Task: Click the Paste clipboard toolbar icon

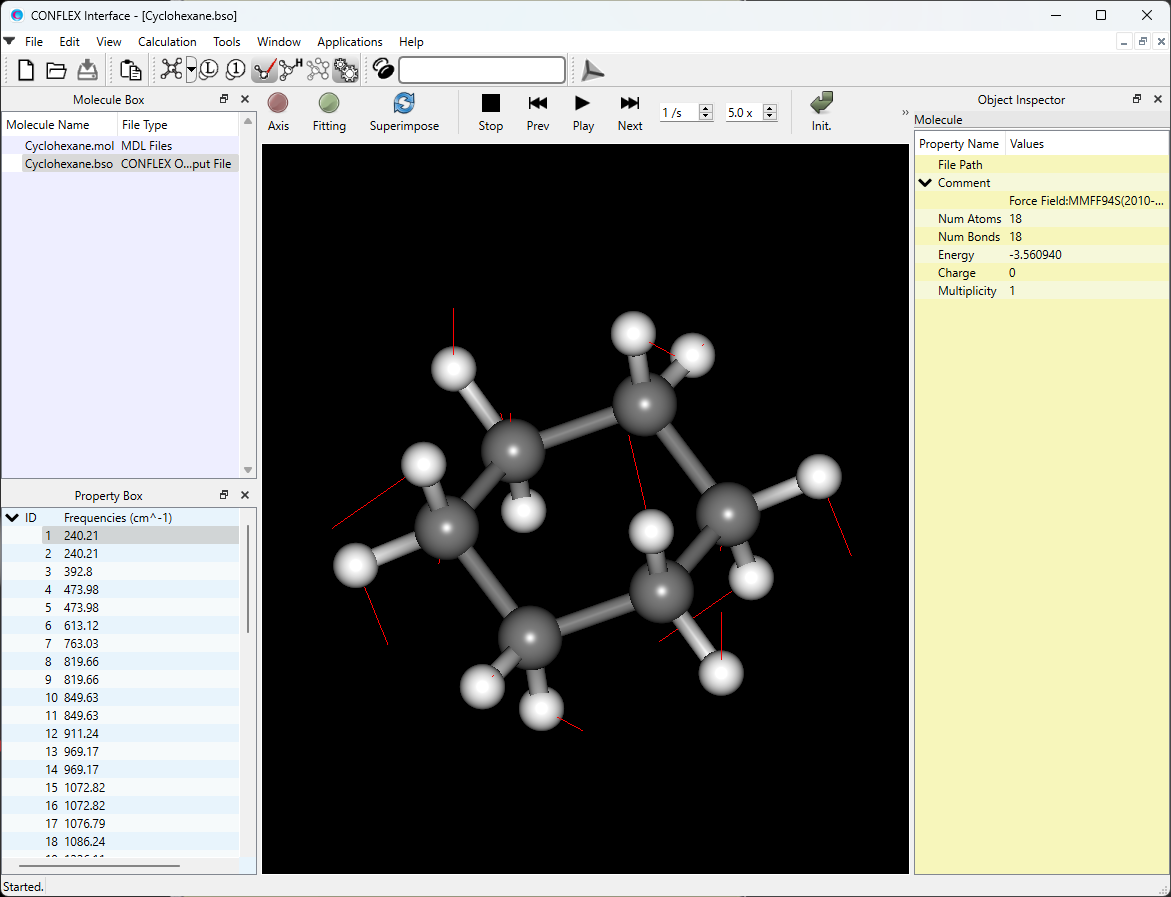Action: pos(130,70)
